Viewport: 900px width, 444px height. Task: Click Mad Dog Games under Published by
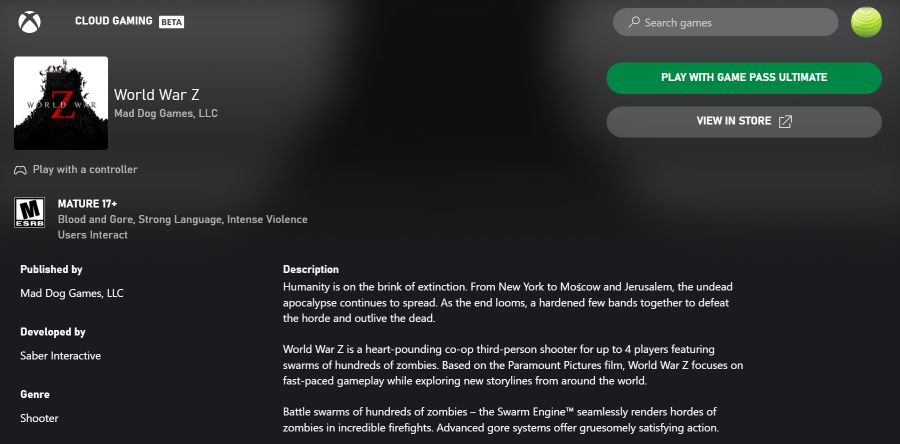[72, 294]
